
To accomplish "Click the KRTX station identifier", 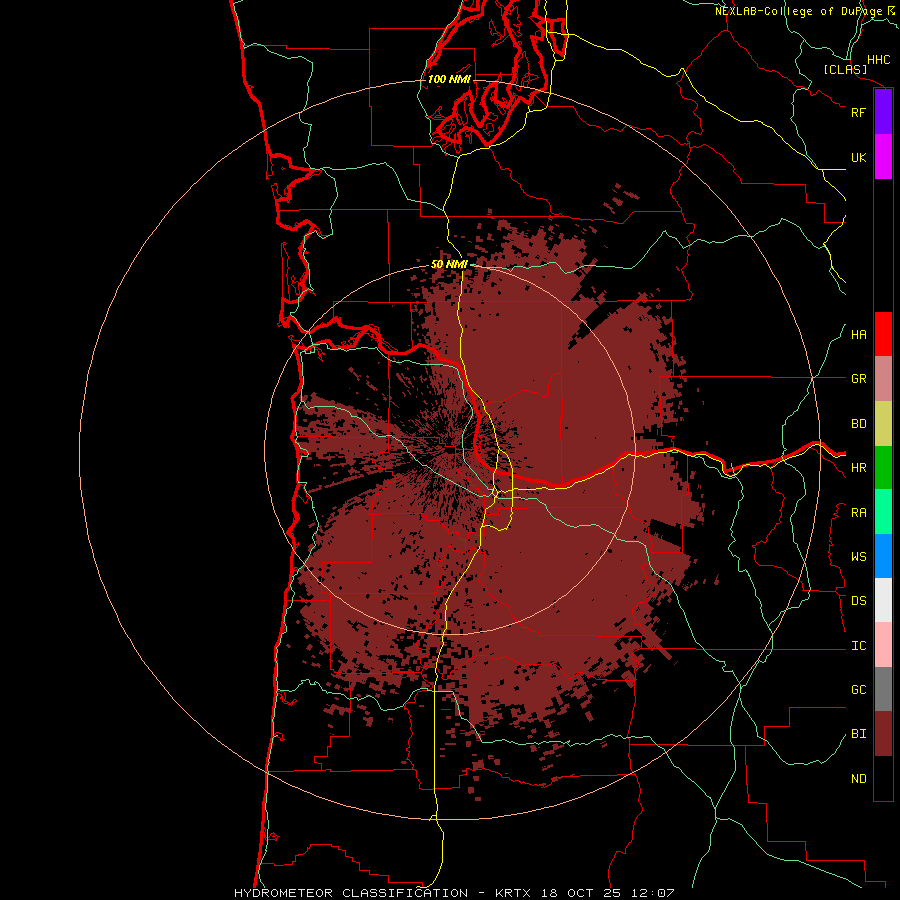I will pos(513,893).
